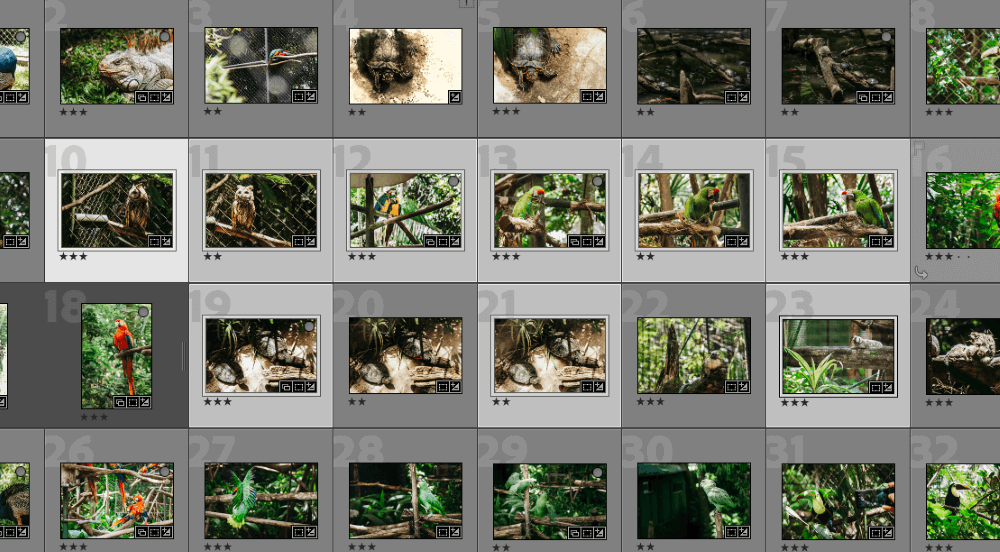The height and width of the screenshot is (552, 1000).
Task: Click the star rating under photo 22
Action: coord(651,402)
